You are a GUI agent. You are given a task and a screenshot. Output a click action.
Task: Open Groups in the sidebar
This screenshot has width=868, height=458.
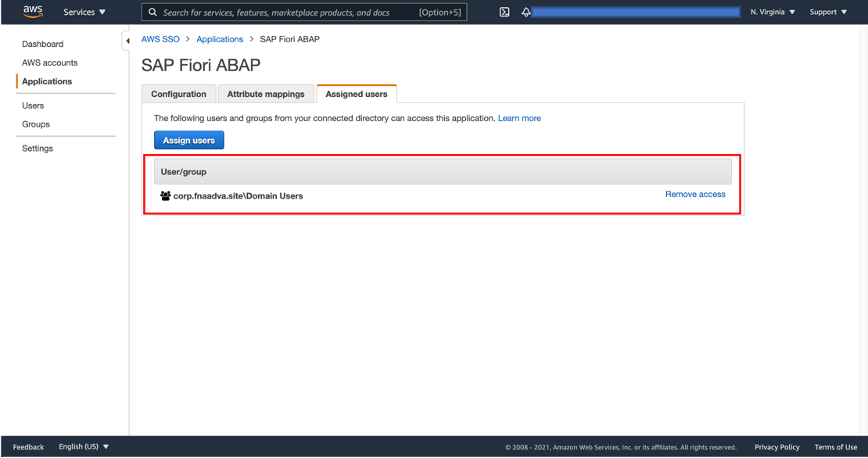point(36,124)
